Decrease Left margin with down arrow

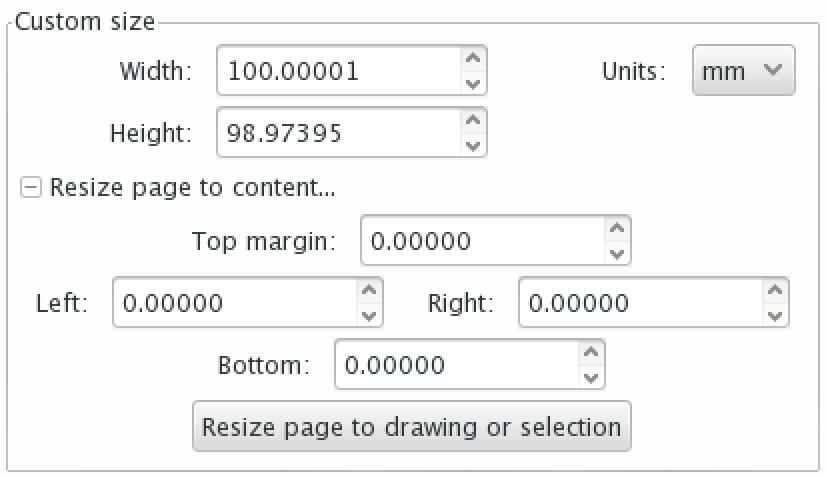click(370, 315)
